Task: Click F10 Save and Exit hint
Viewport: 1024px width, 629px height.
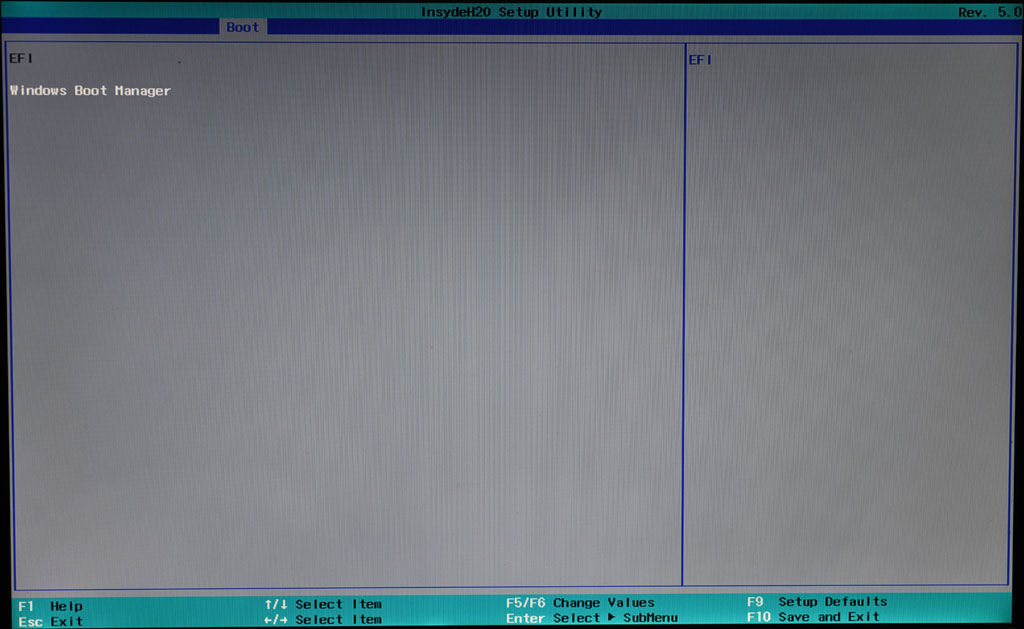Action: 813,617
